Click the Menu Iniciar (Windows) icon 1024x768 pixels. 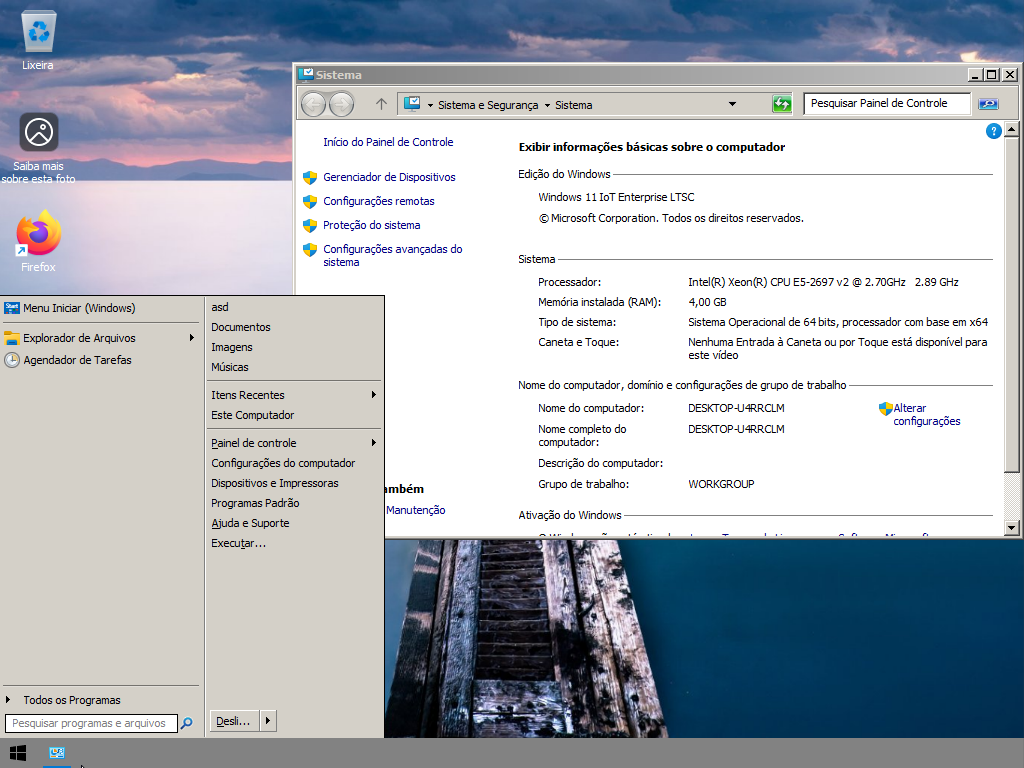12,308
